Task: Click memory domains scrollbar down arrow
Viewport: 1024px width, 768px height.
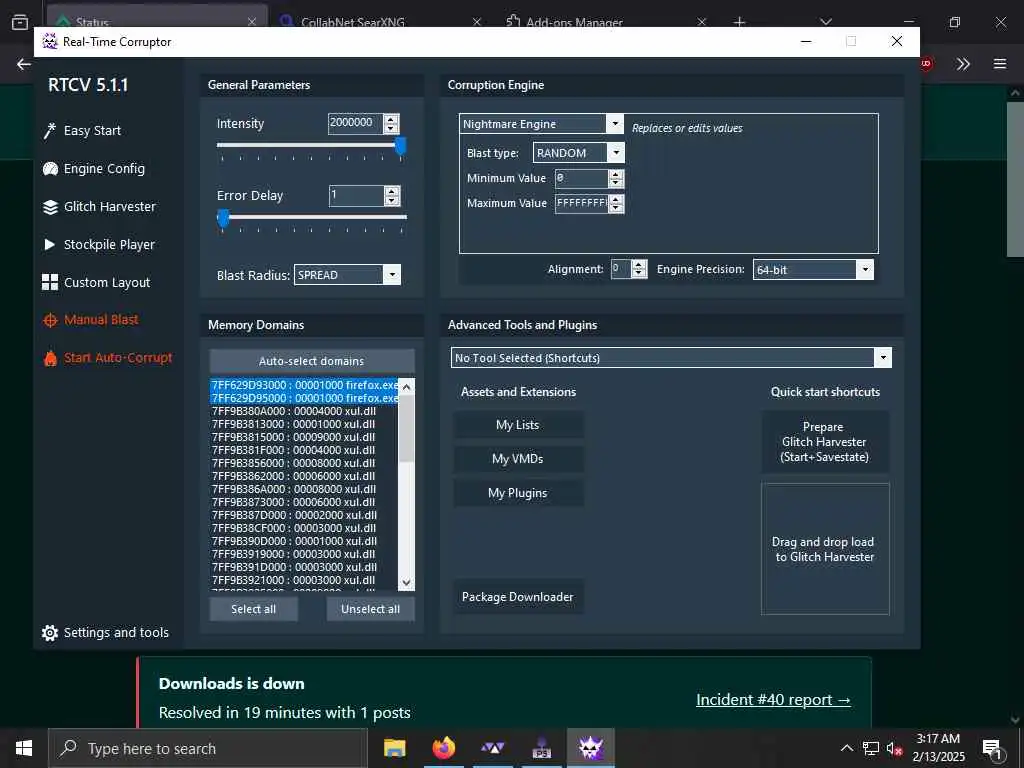Action: click(406, 583)
